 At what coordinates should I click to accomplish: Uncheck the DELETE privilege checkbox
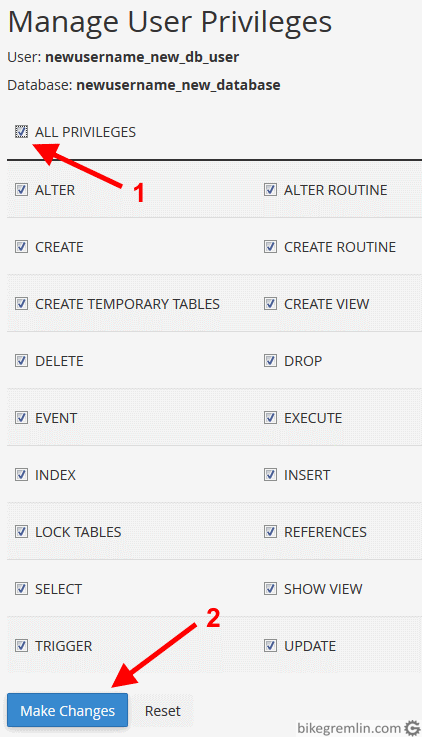click(21, 361)
